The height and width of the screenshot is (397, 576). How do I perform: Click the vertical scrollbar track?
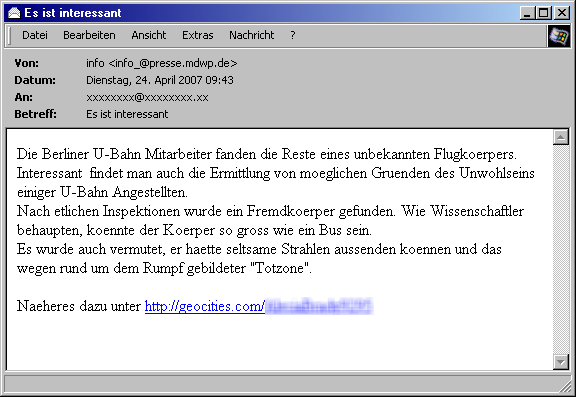point(561,250)
